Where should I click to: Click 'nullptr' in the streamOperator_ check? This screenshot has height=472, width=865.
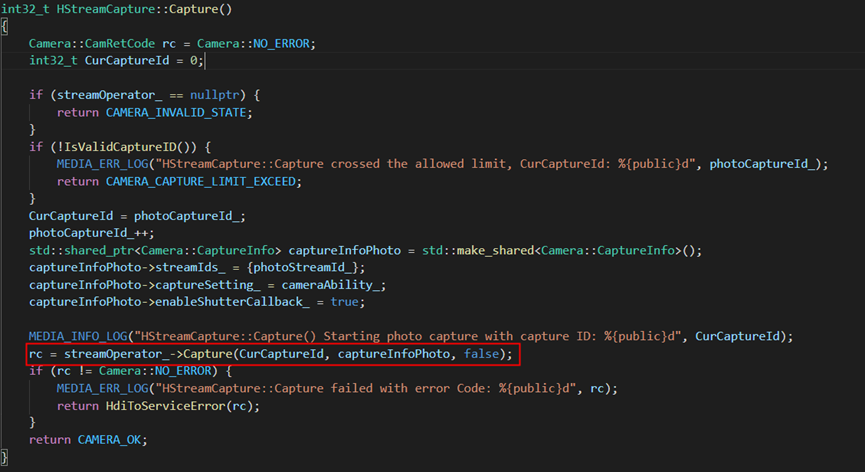(215, 95)
